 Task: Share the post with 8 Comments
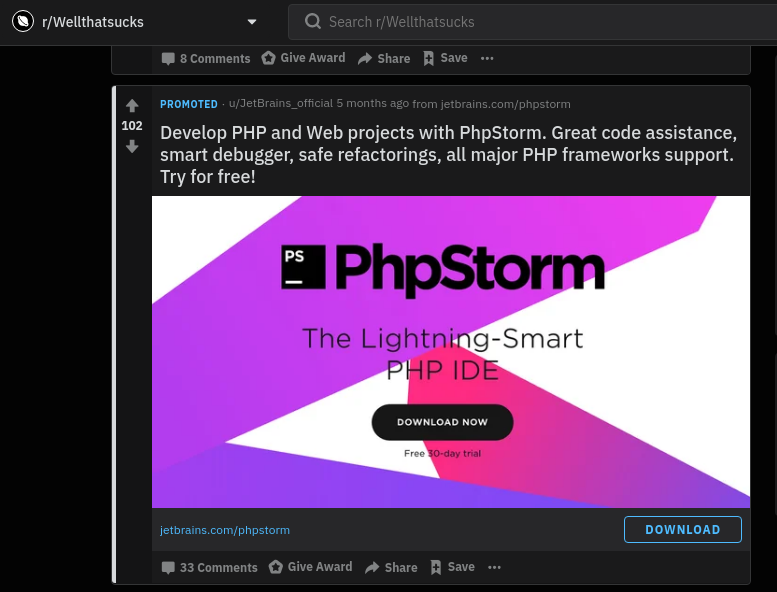[384, 58]
